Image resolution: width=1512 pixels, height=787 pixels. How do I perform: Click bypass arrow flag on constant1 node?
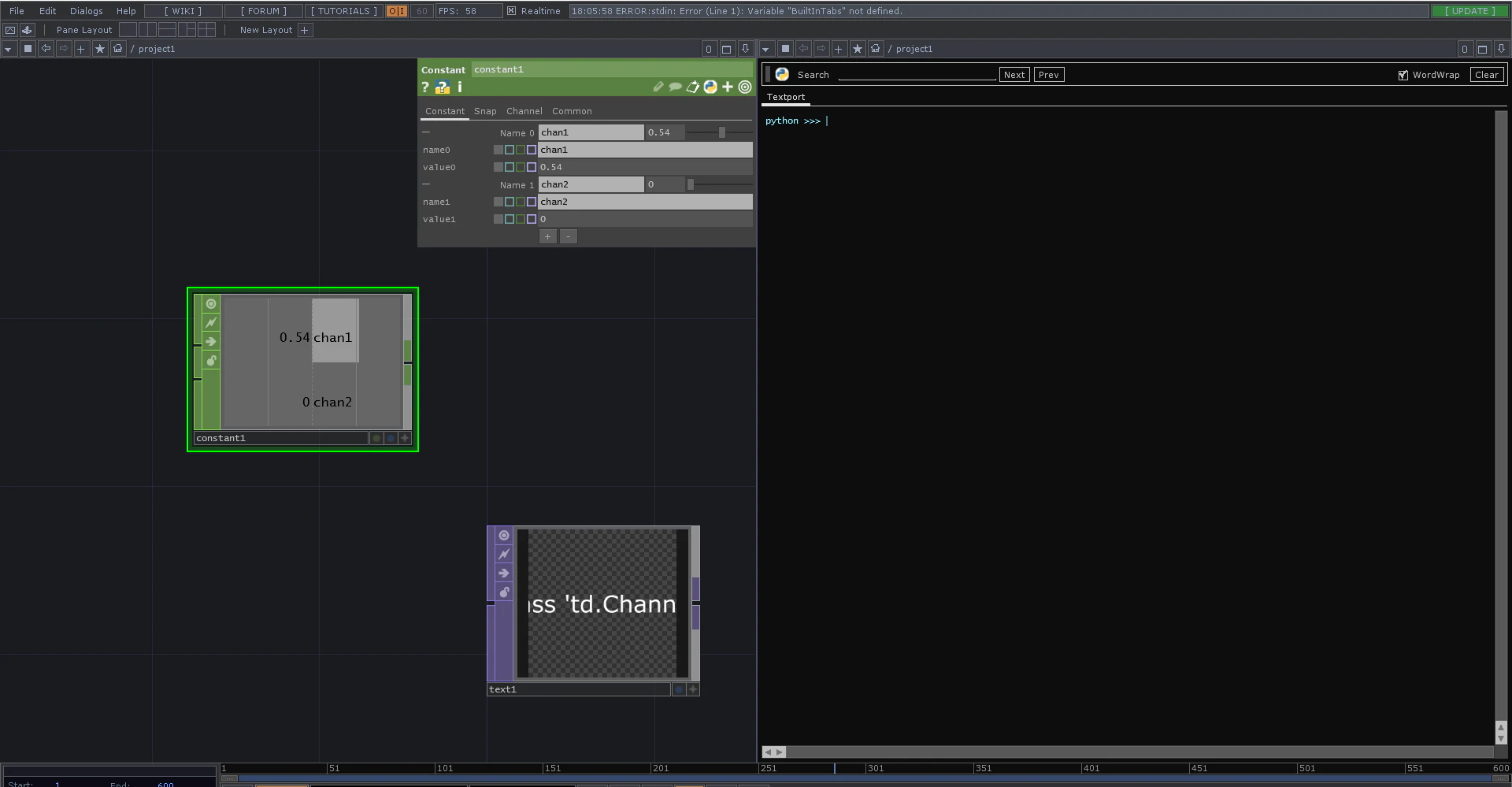tap(211, 342)
